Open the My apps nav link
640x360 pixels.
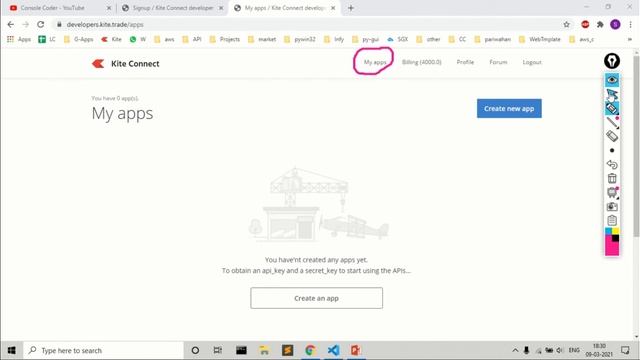375,62
